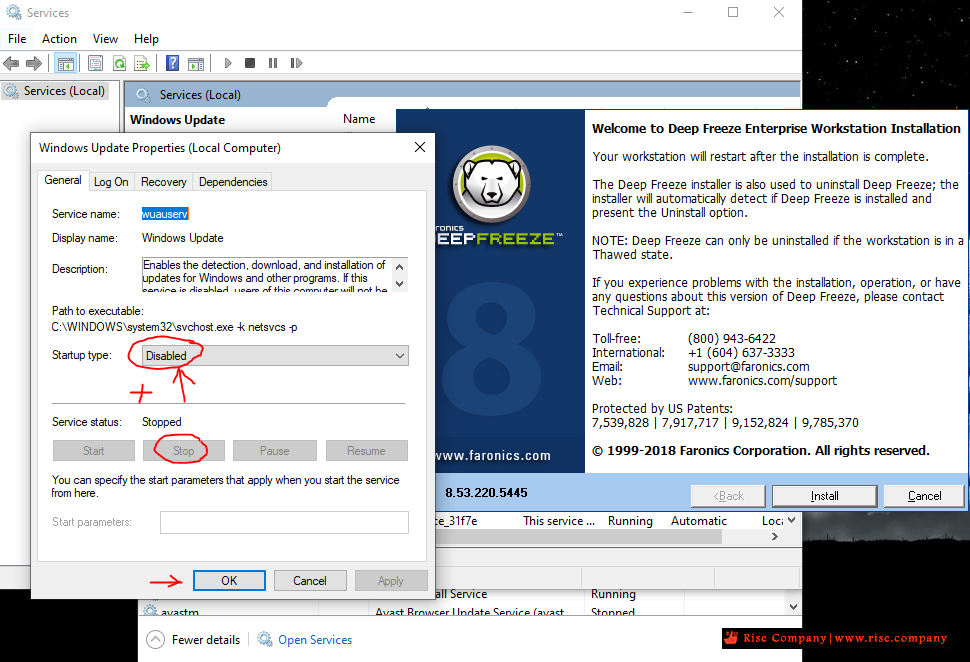Switch to the Recovery tab
Image resolution: width=970 pixels, height=662 pixels.
(163, 182)
